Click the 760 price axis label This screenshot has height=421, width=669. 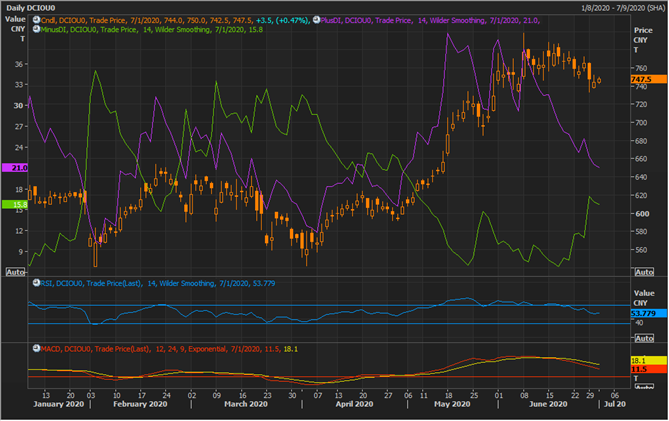click(641, 68)
